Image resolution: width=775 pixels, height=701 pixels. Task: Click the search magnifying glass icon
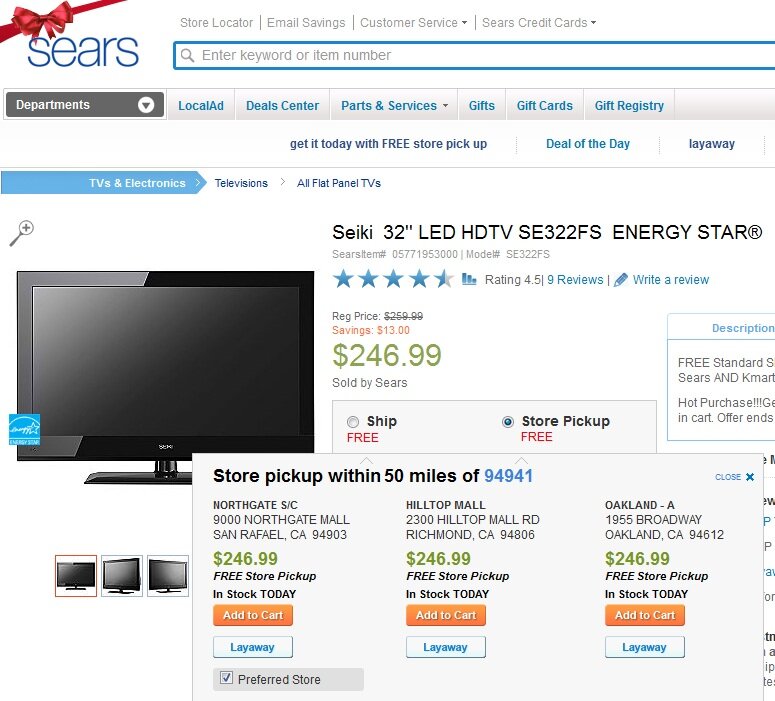pos(187,55)
